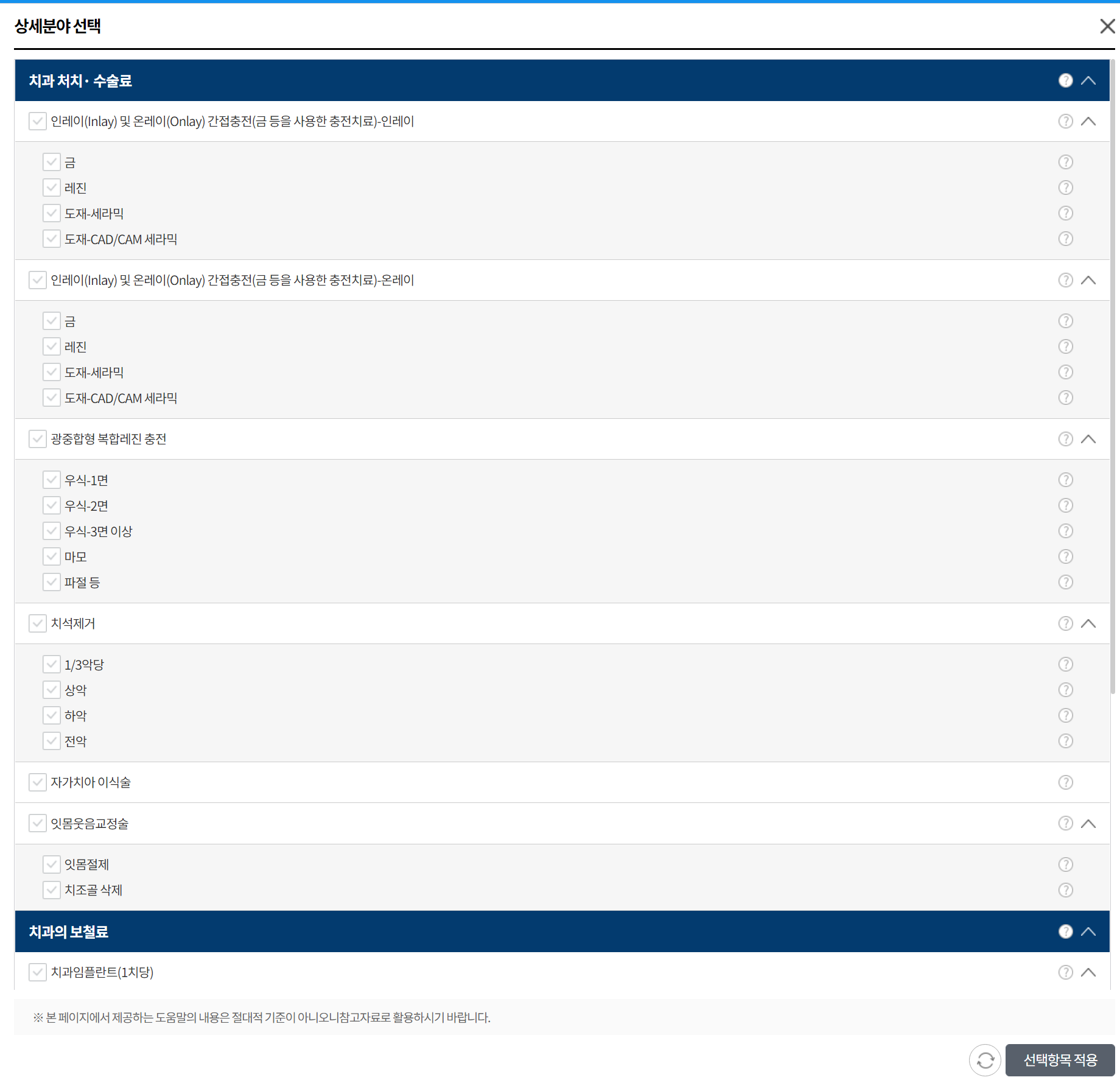Show help for 우식-3면 이상
The height and width of the screenshot is (1080, 1120).
tap(1065, 531)
